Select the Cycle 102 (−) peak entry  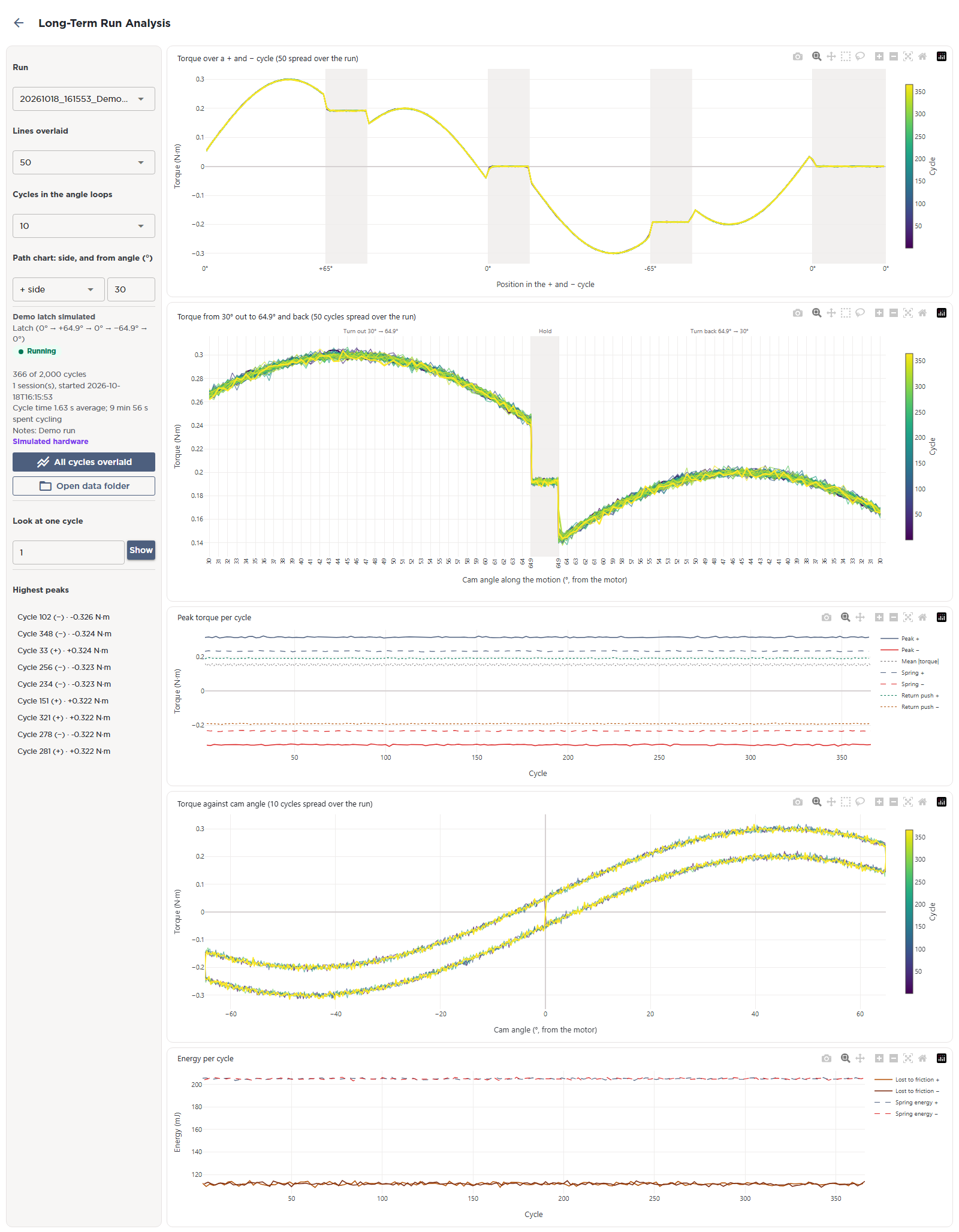pyautogui.click(x=64, y=617)
